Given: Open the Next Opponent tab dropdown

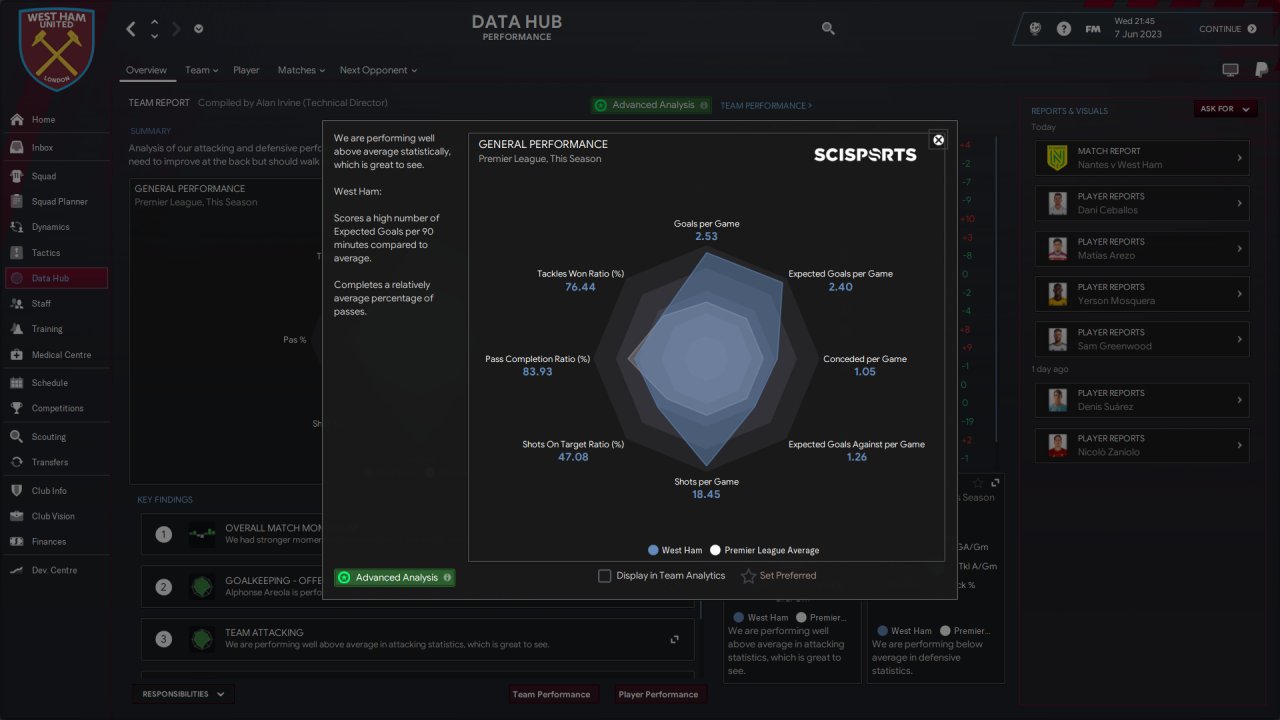Looking at the screenshot, I should coord(378,70).
